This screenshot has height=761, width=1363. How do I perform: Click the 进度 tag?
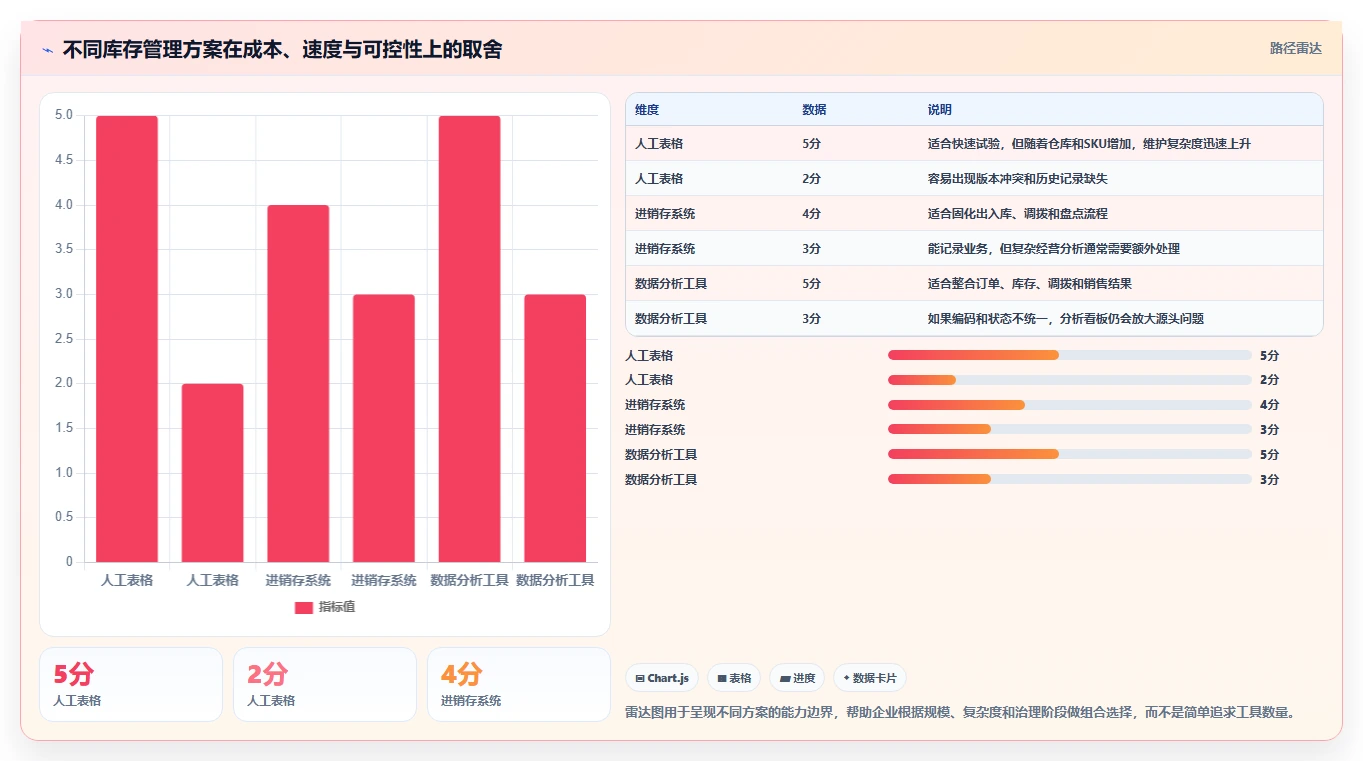point(797,678)
